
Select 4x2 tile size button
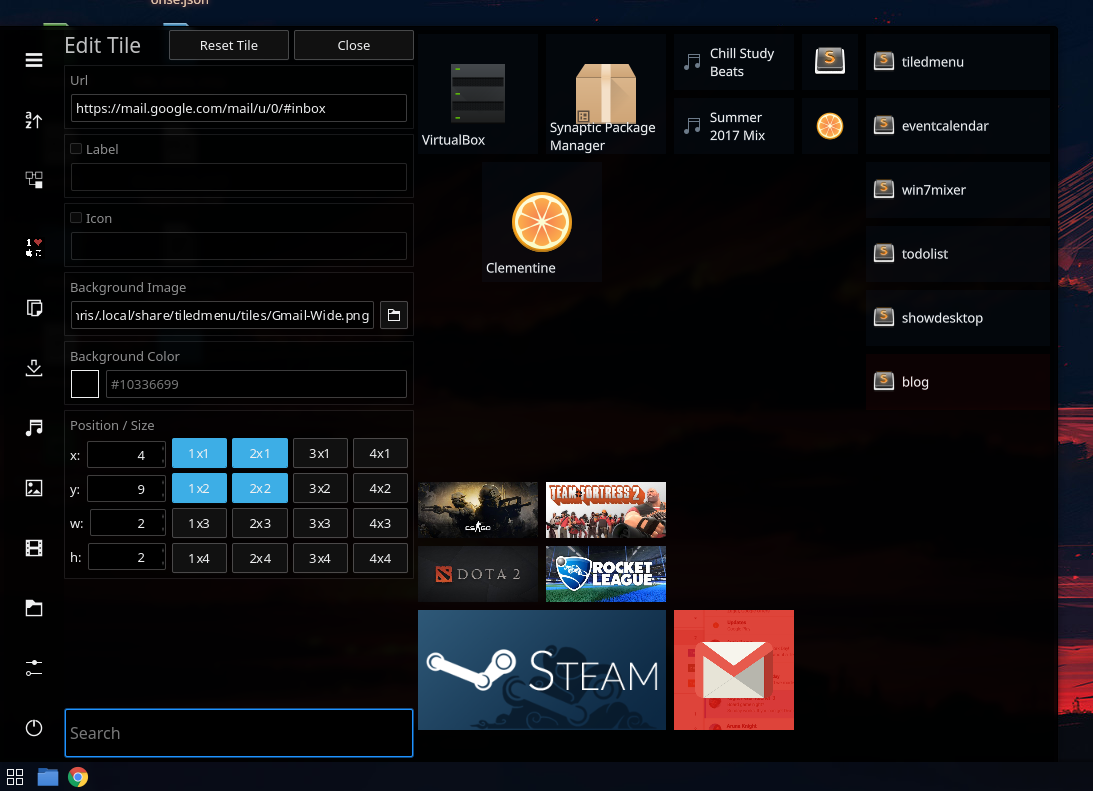click(380, 489)
